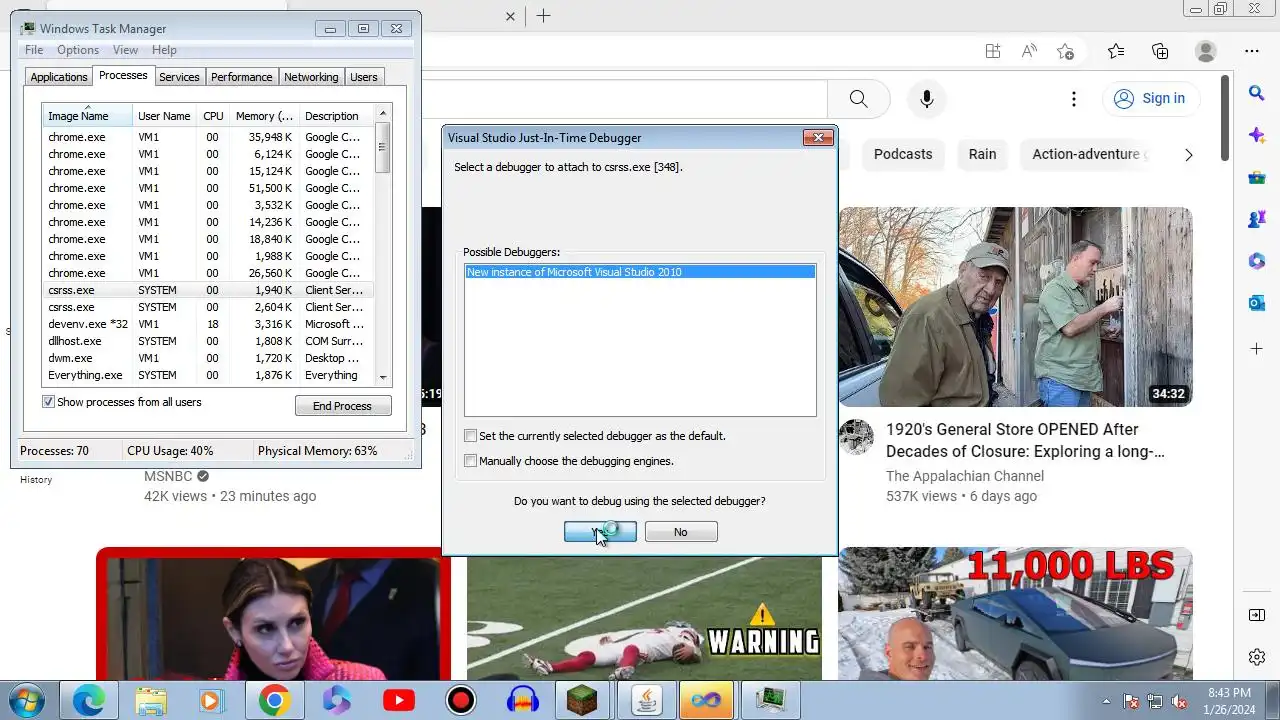Open the 1920's General Store video title
Image resolution: width=1280 pixels, height=720 pixels.
pos(1025,440)
